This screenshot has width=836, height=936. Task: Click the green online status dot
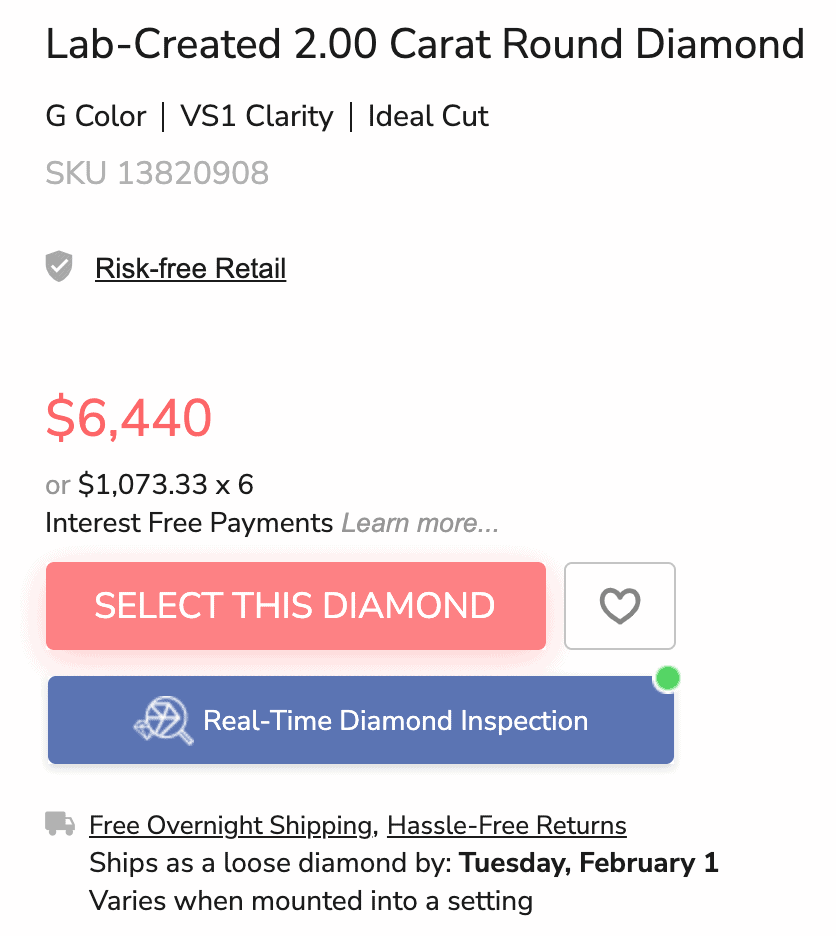667,679
